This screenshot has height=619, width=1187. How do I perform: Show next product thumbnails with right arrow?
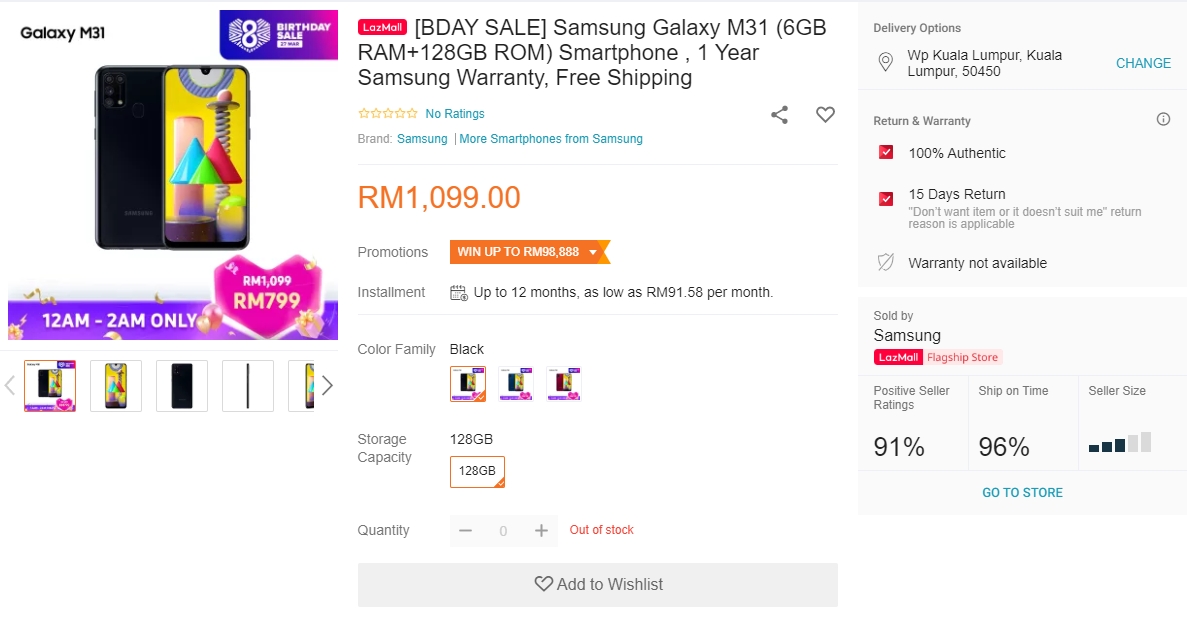326,386
